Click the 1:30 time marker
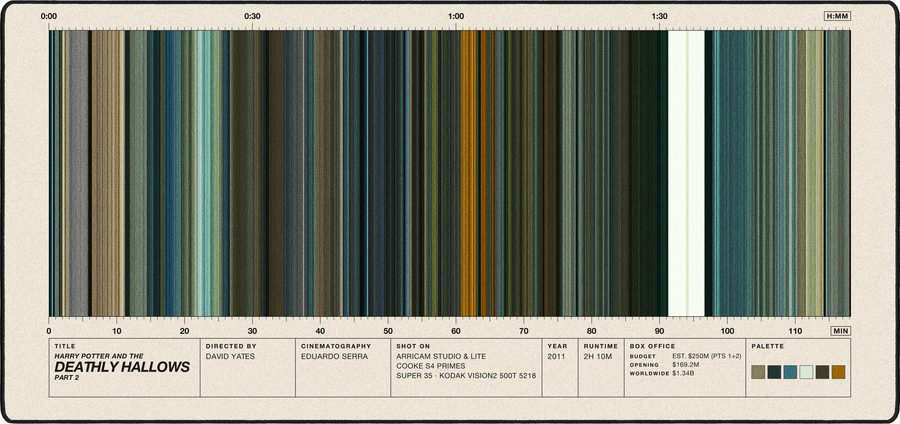Viewport: 900px width, 424px height. (660, 16)
